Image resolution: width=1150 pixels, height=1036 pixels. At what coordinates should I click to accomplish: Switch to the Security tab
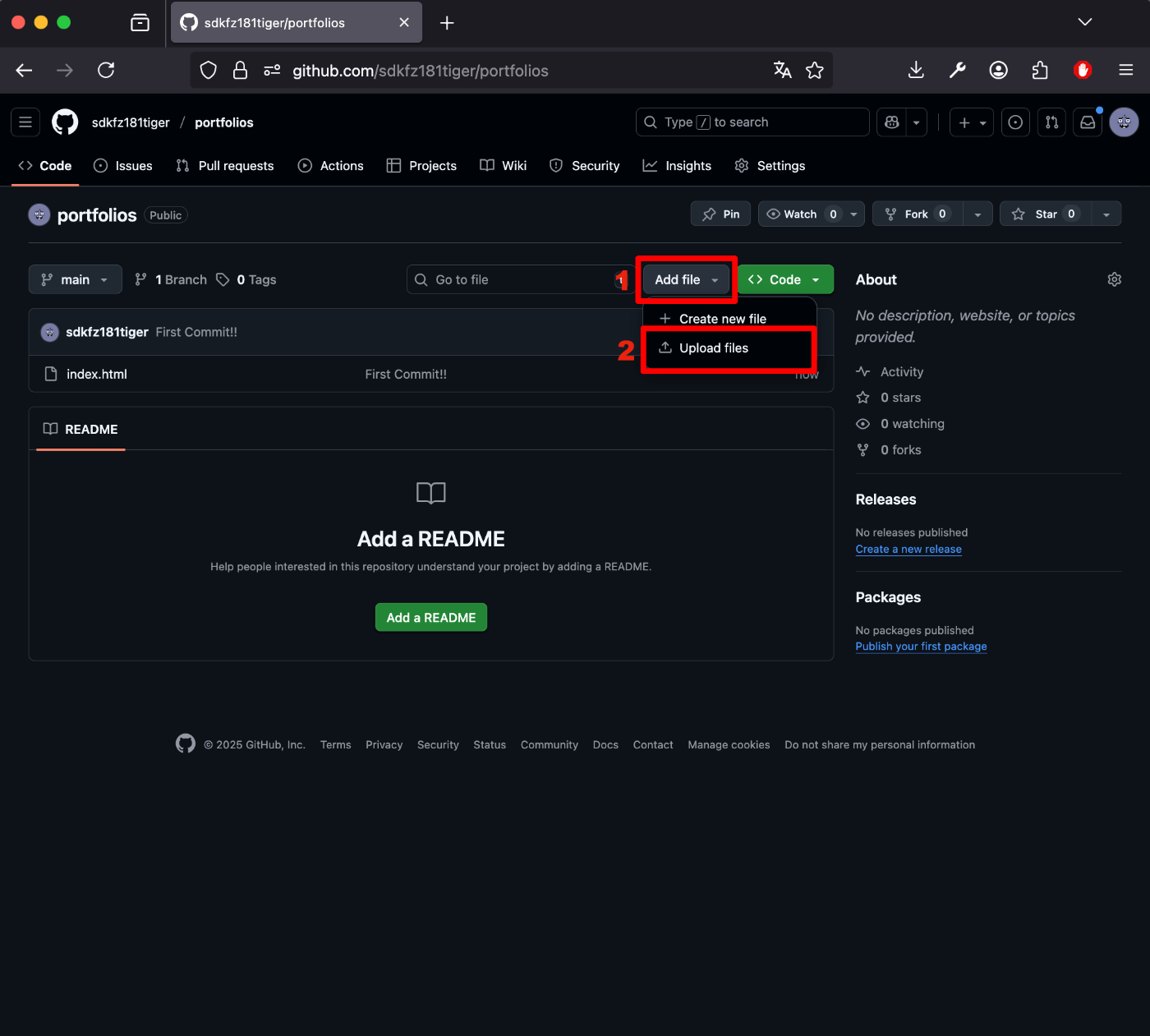coord(585,166)
